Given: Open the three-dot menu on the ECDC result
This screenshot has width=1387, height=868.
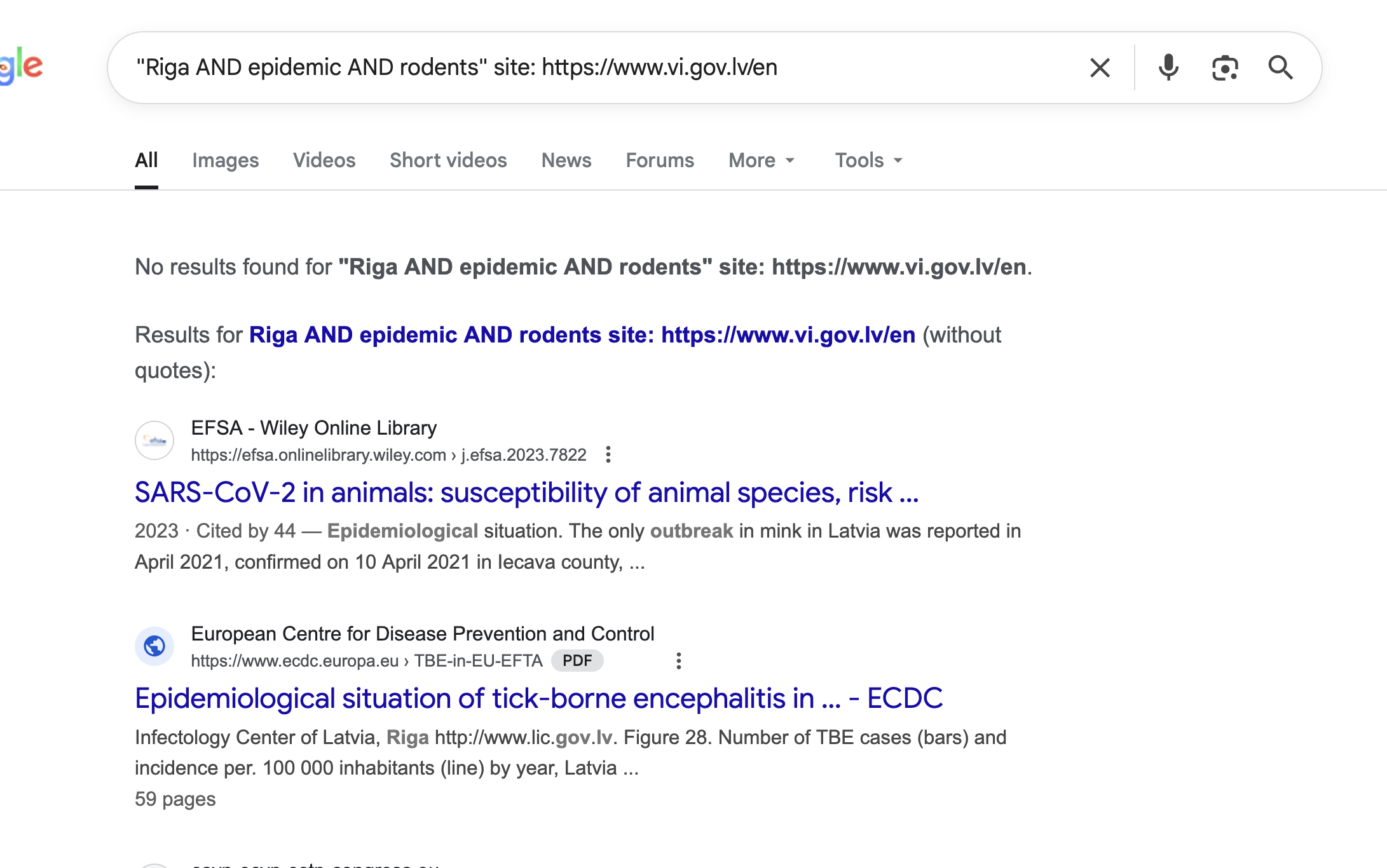Looking at the screenshot, I should (678, 661).
